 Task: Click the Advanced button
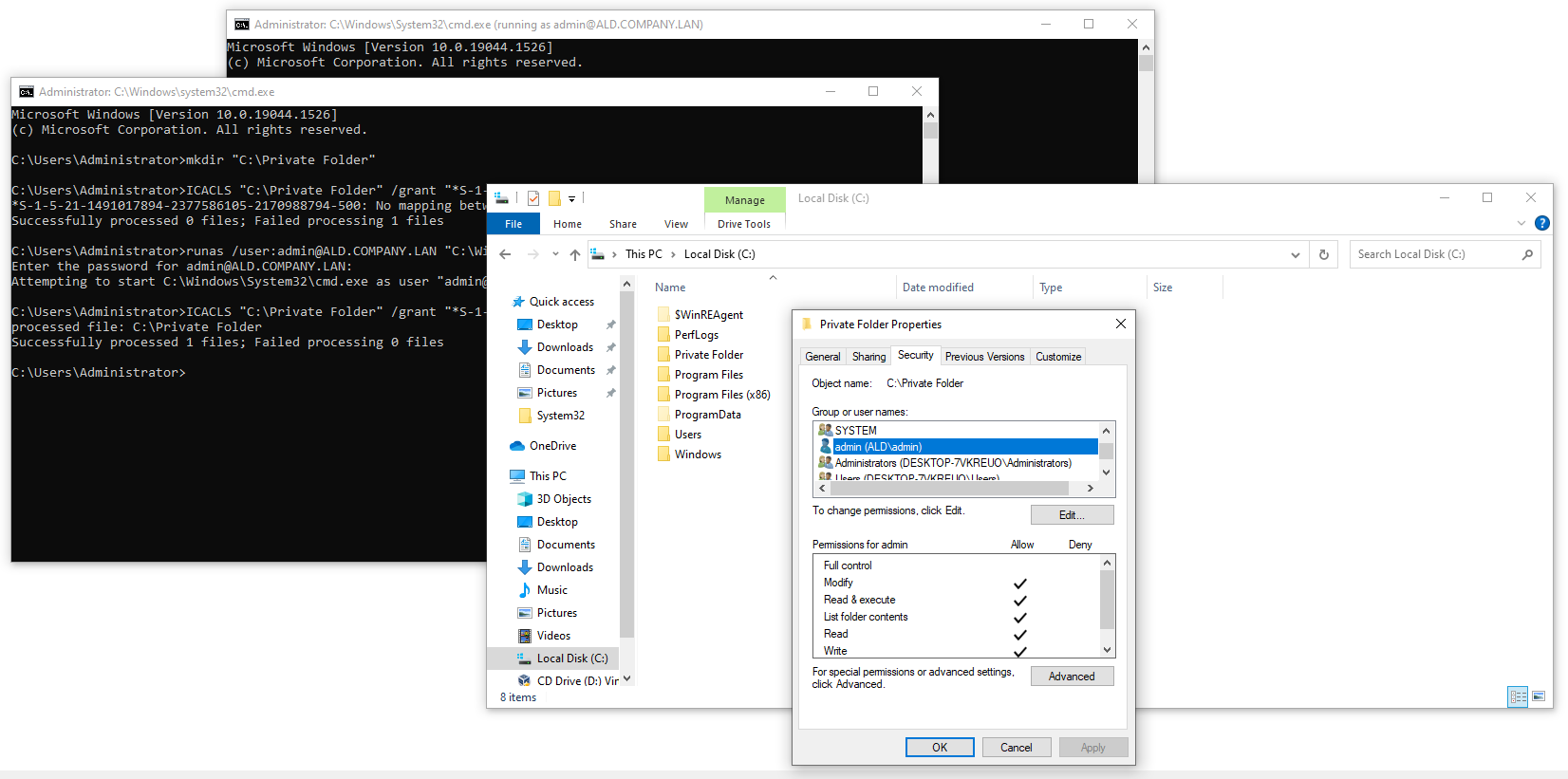(1072, 676)
